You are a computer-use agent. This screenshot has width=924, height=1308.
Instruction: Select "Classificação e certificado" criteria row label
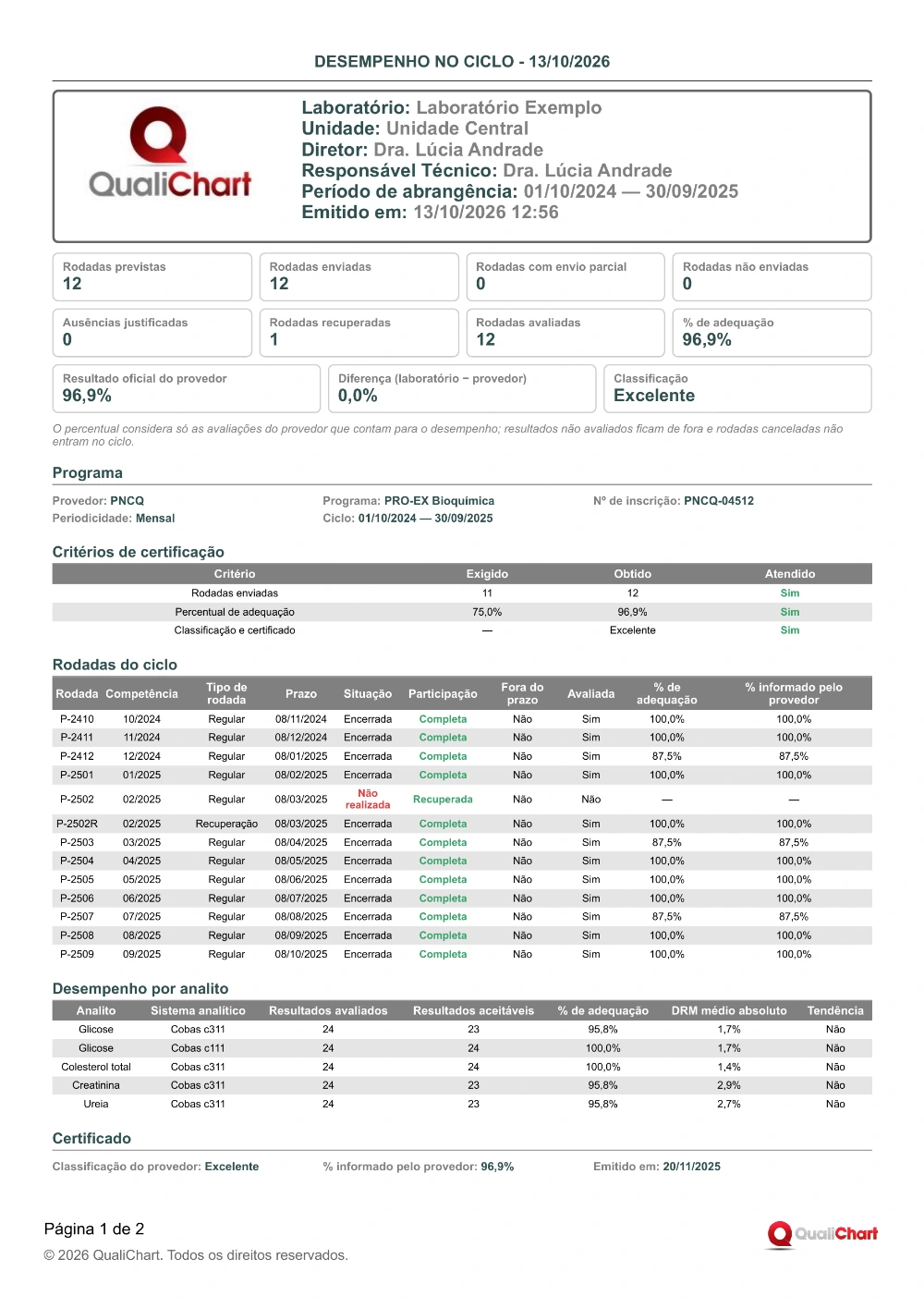click(x=235, y=630)
